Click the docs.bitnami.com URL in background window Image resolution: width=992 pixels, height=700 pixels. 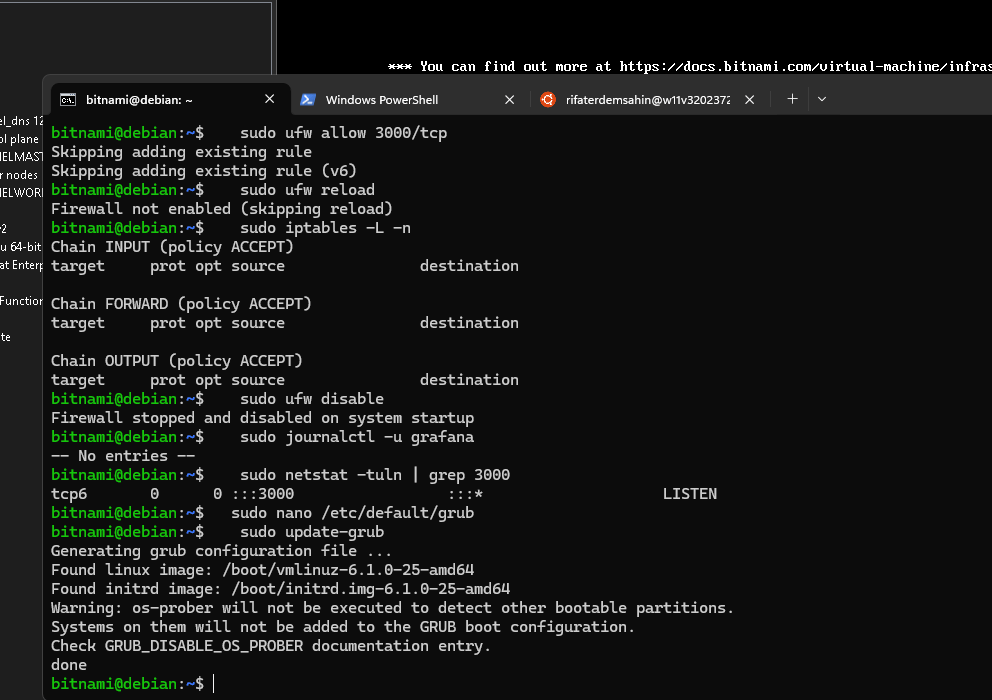pos(805,66)
